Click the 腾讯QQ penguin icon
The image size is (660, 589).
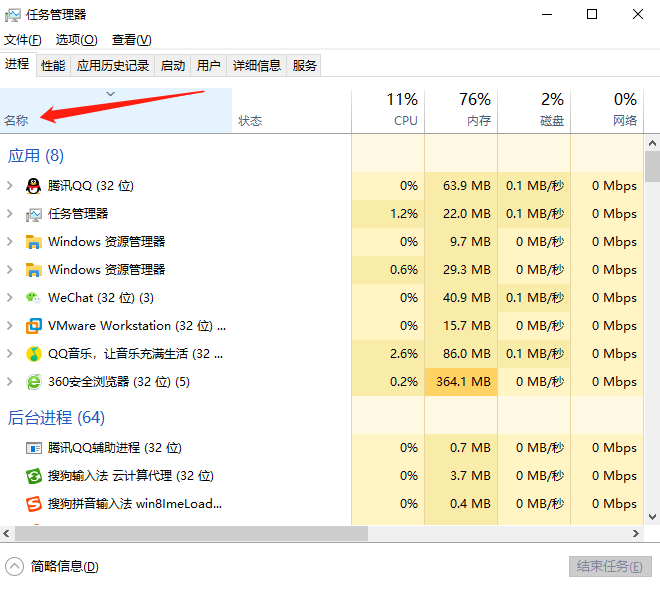click(x=33, y=186)
